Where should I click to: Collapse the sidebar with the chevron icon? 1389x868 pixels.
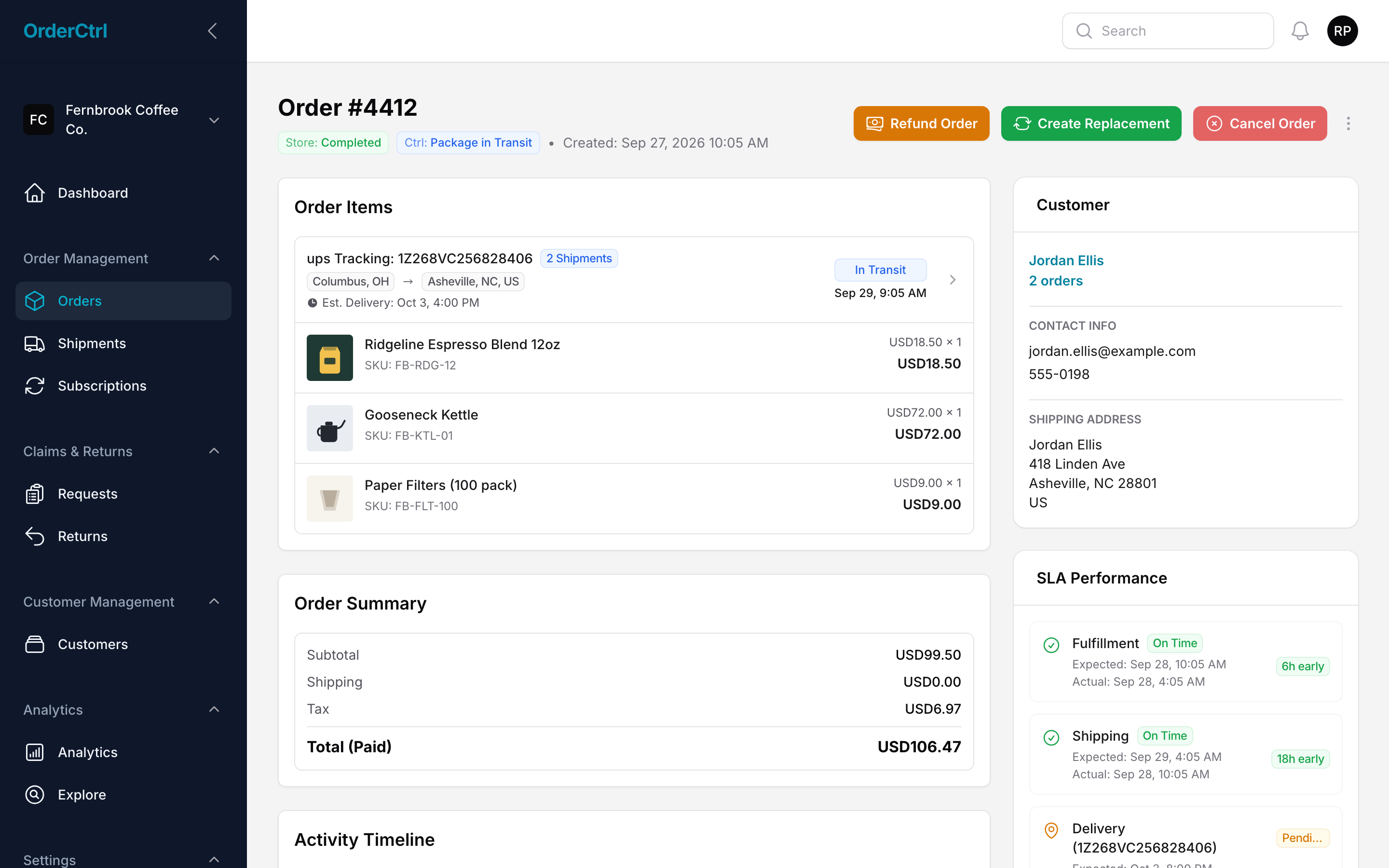[212, 31]
